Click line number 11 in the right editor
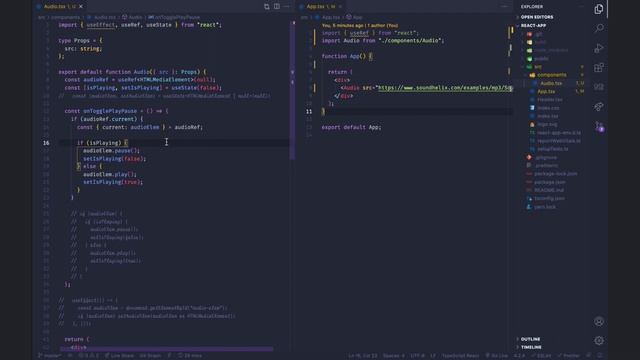This screenshot has width=640, height=360. (x=309, y=111)
